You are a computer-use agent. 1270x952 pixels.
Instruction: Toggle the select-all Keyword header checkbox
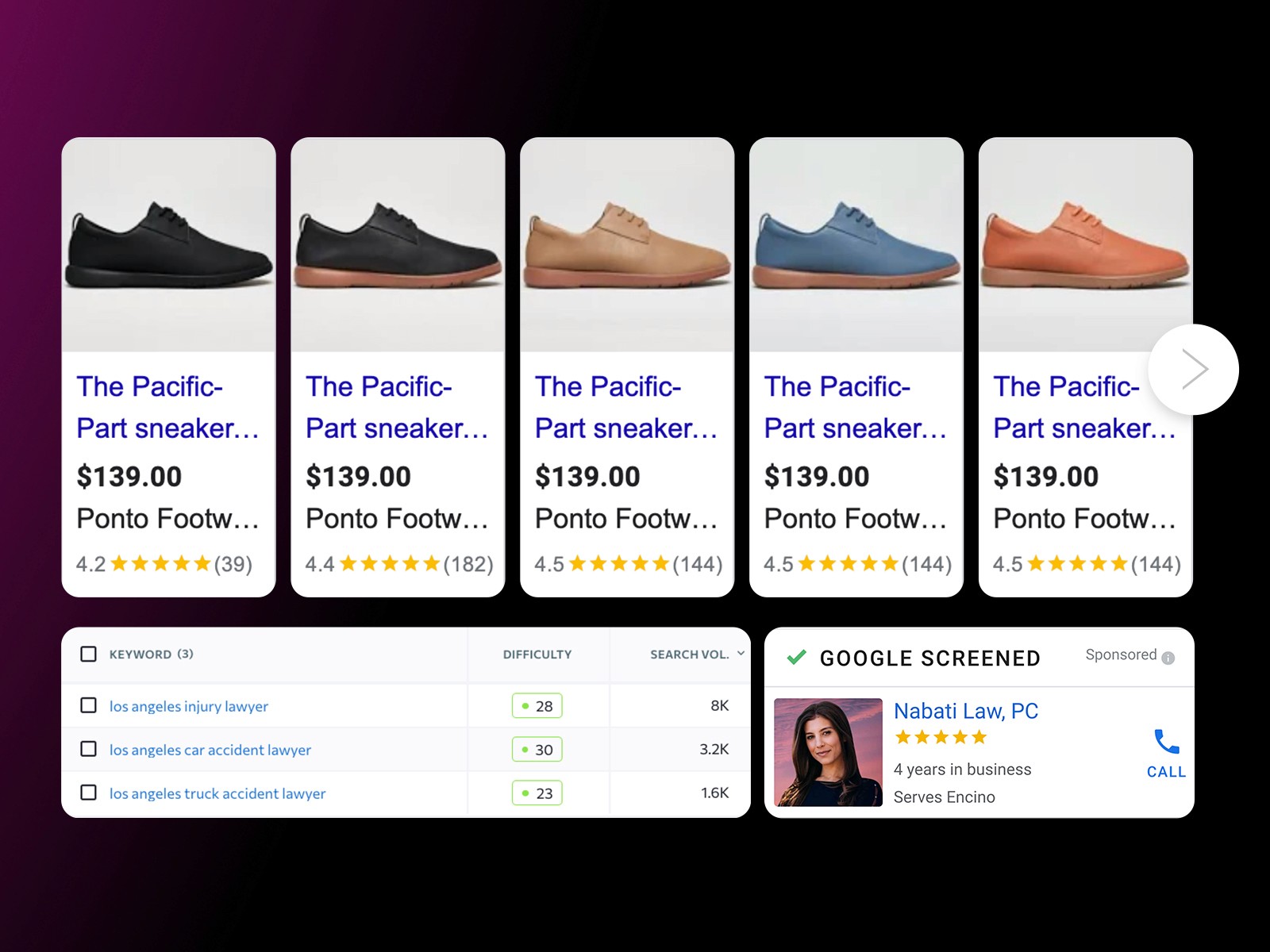[x=89, y=654]
